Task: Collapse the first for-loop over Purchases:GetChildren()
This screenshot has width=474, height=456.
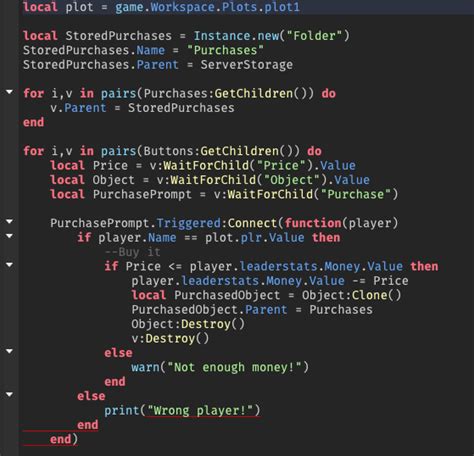Action: (x=9, y=91)
